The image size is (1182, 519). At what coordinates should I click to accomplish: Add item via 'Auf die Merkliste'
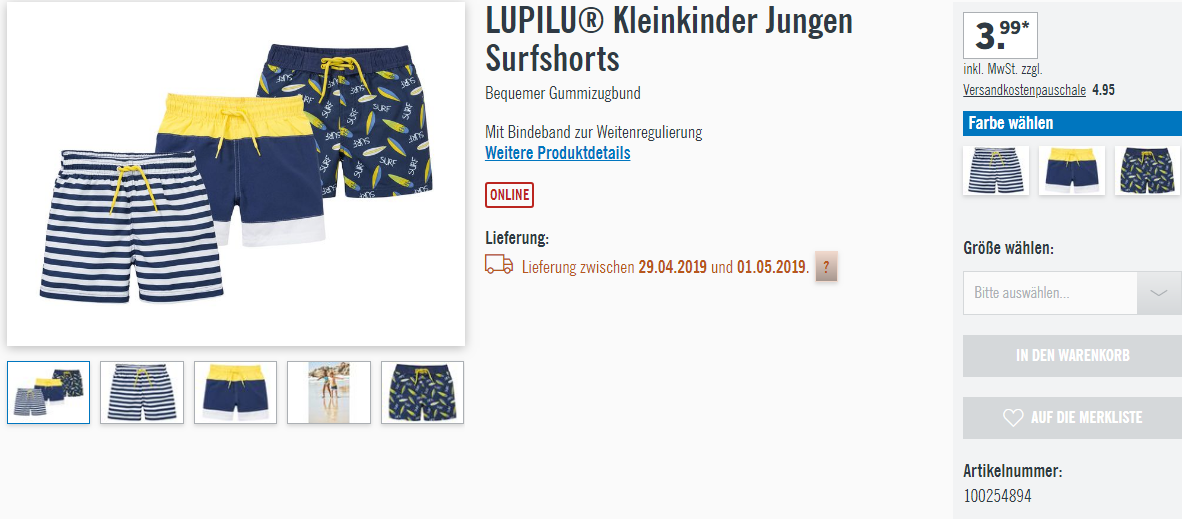1072,418
